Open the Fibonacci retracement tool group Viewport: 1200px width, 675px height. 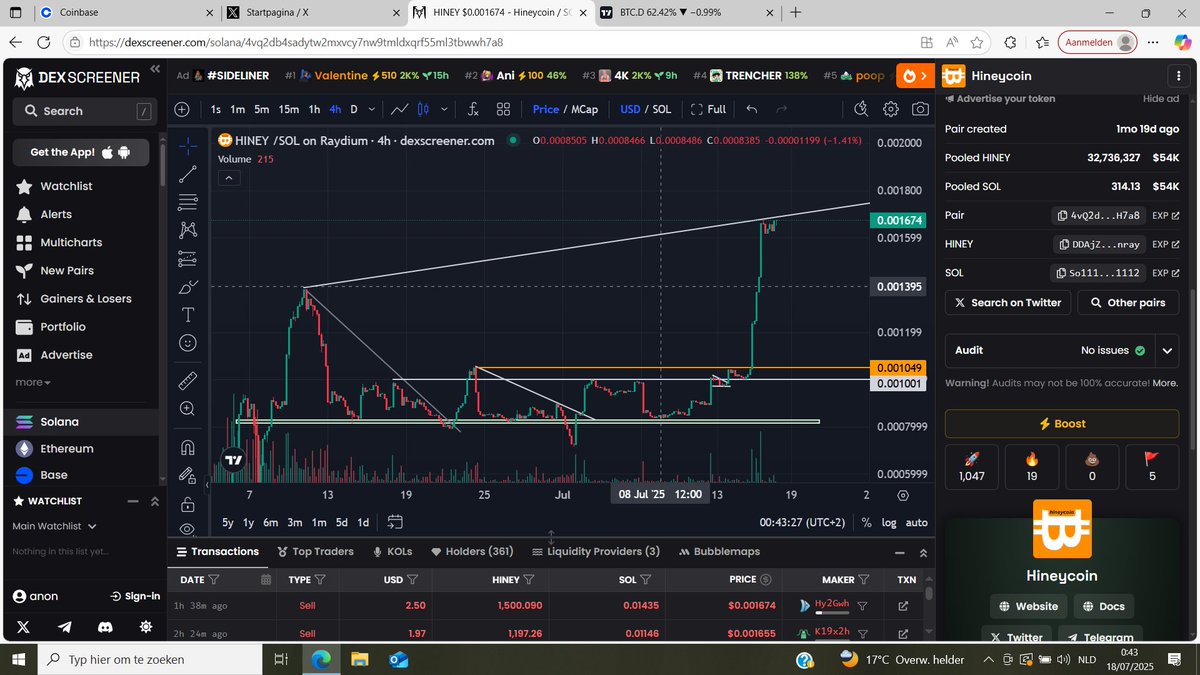pos(188,202)
